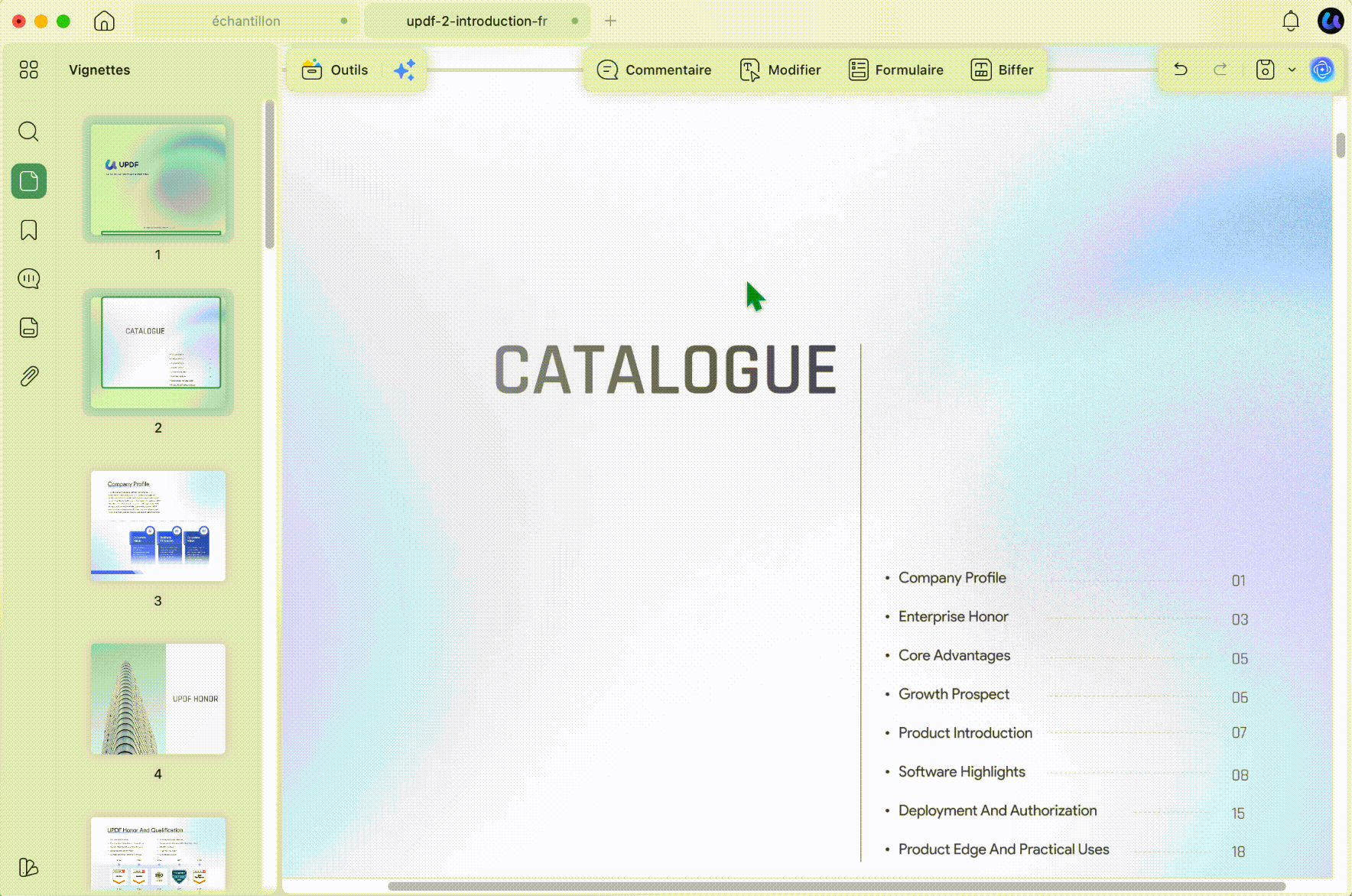Click the save document icon

(x=1266, y=70)
